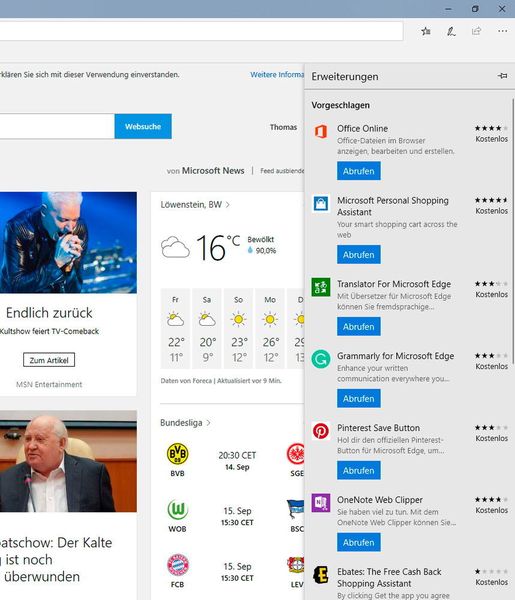Open the Weitere Informationen link

point(277,75)
